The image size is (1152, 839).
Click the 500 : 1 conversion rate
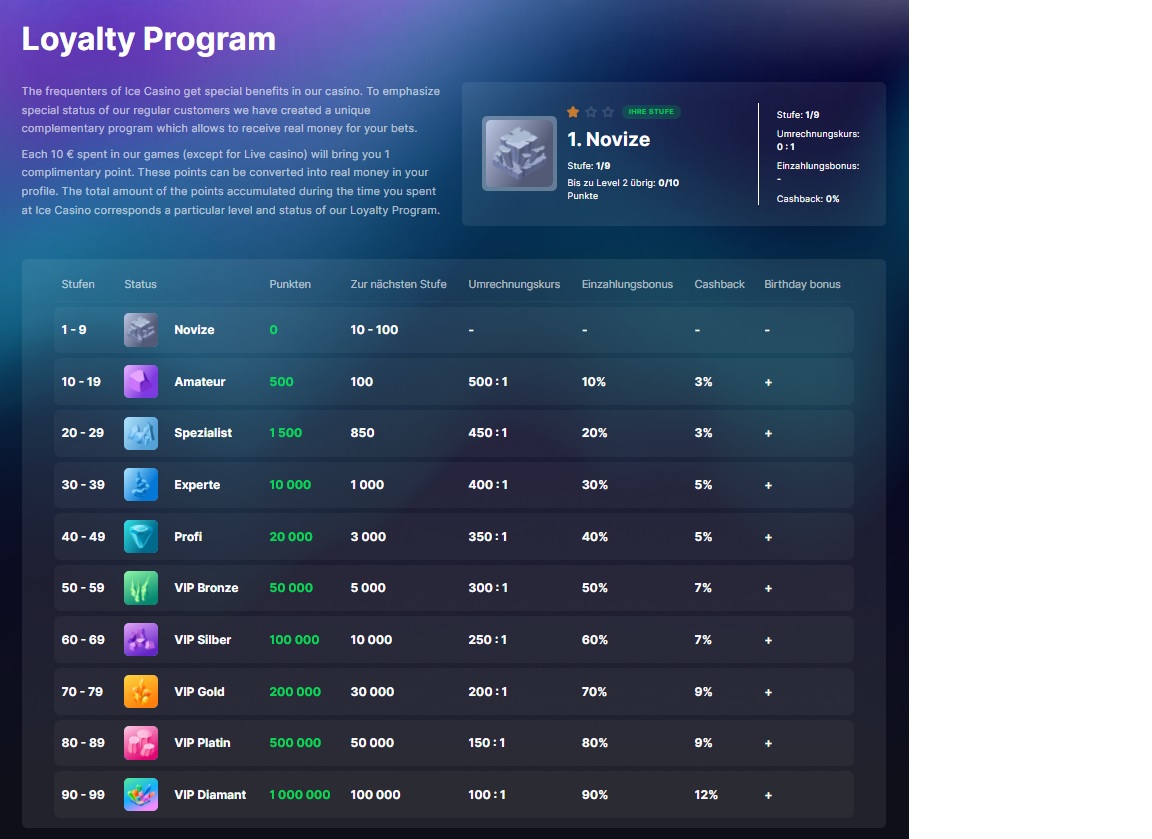(x=488, y=381)
